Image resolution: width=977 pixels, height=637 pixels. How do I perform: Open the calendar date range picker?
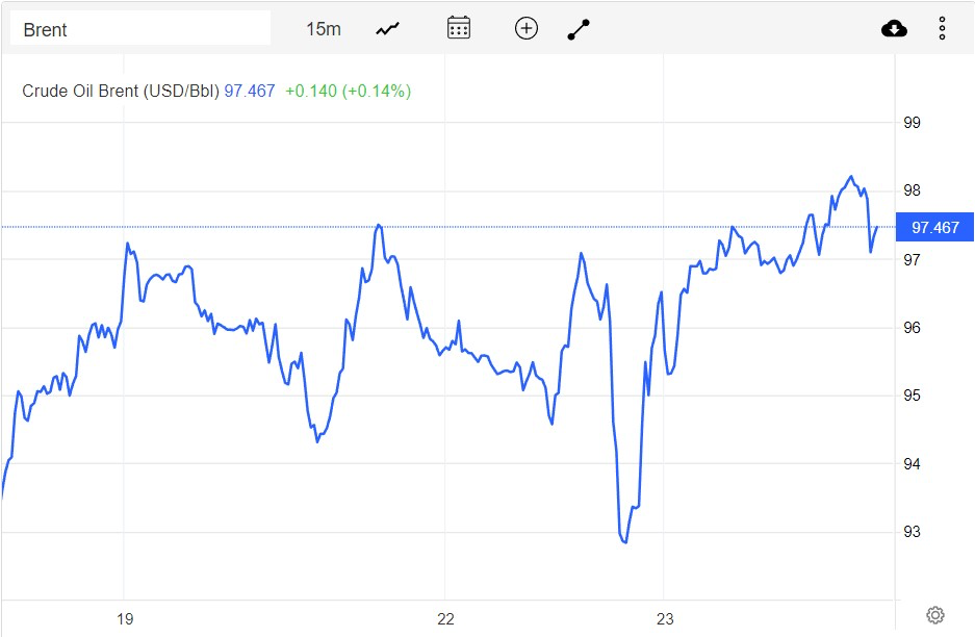pos(458,28)
